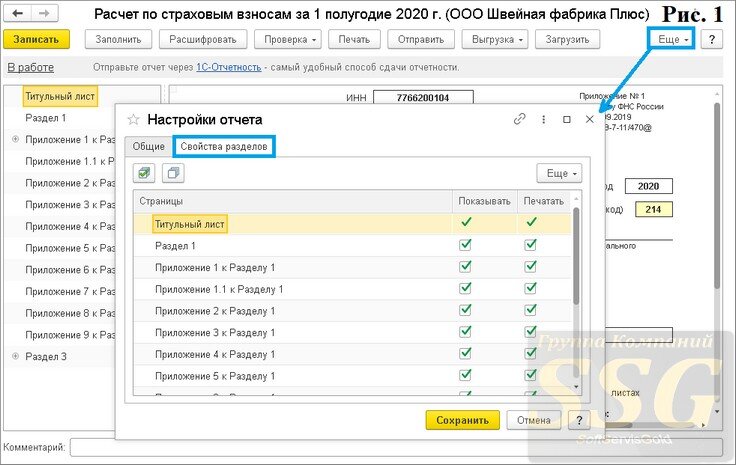The height and width of the screenshot is (465, 736).
Task: Switch to the Общие tab
Action: pos(148,146)
